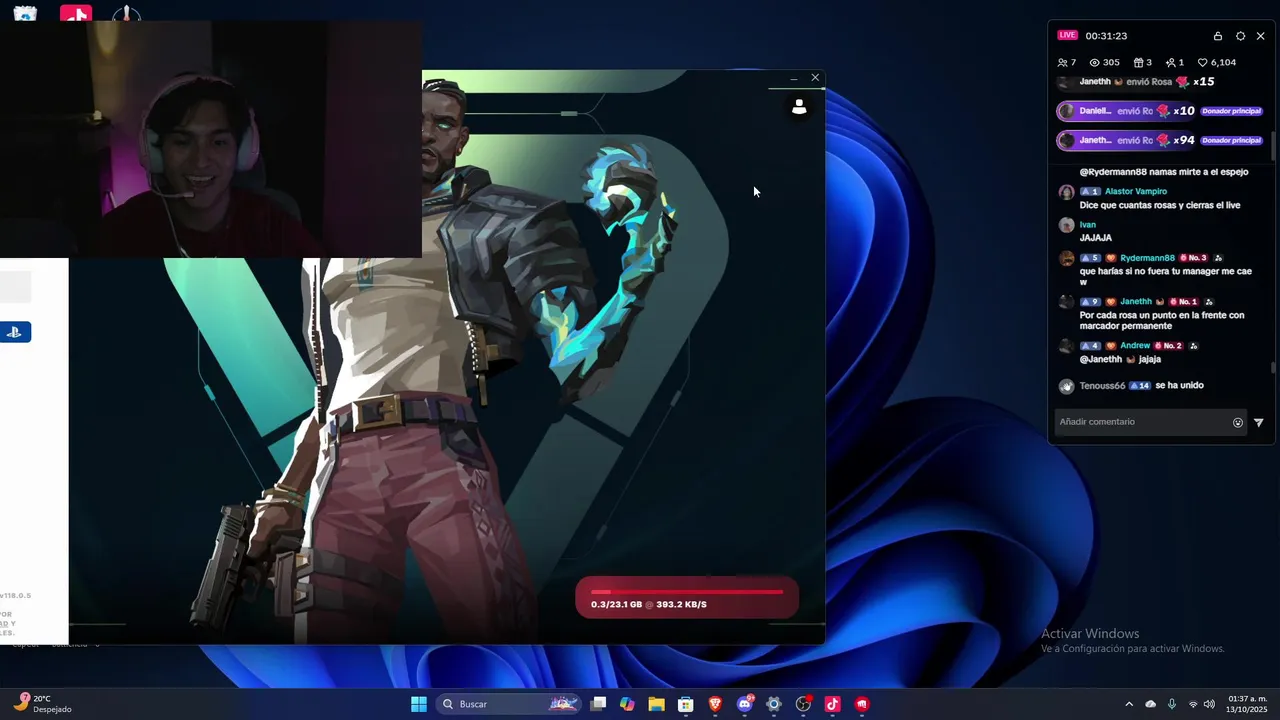Click the No.3 badge beside Rydermann88
Viewport: 1280px width, 720px height.
coord(1194,258)
